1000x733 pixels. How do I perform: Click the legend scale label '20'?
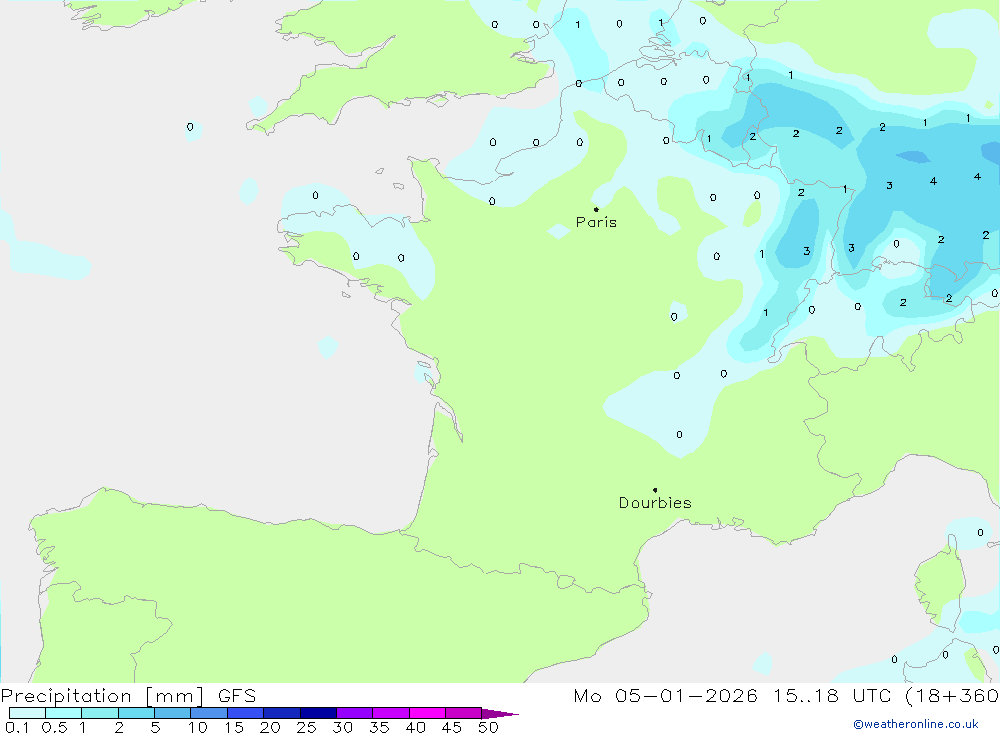[270, 727]
